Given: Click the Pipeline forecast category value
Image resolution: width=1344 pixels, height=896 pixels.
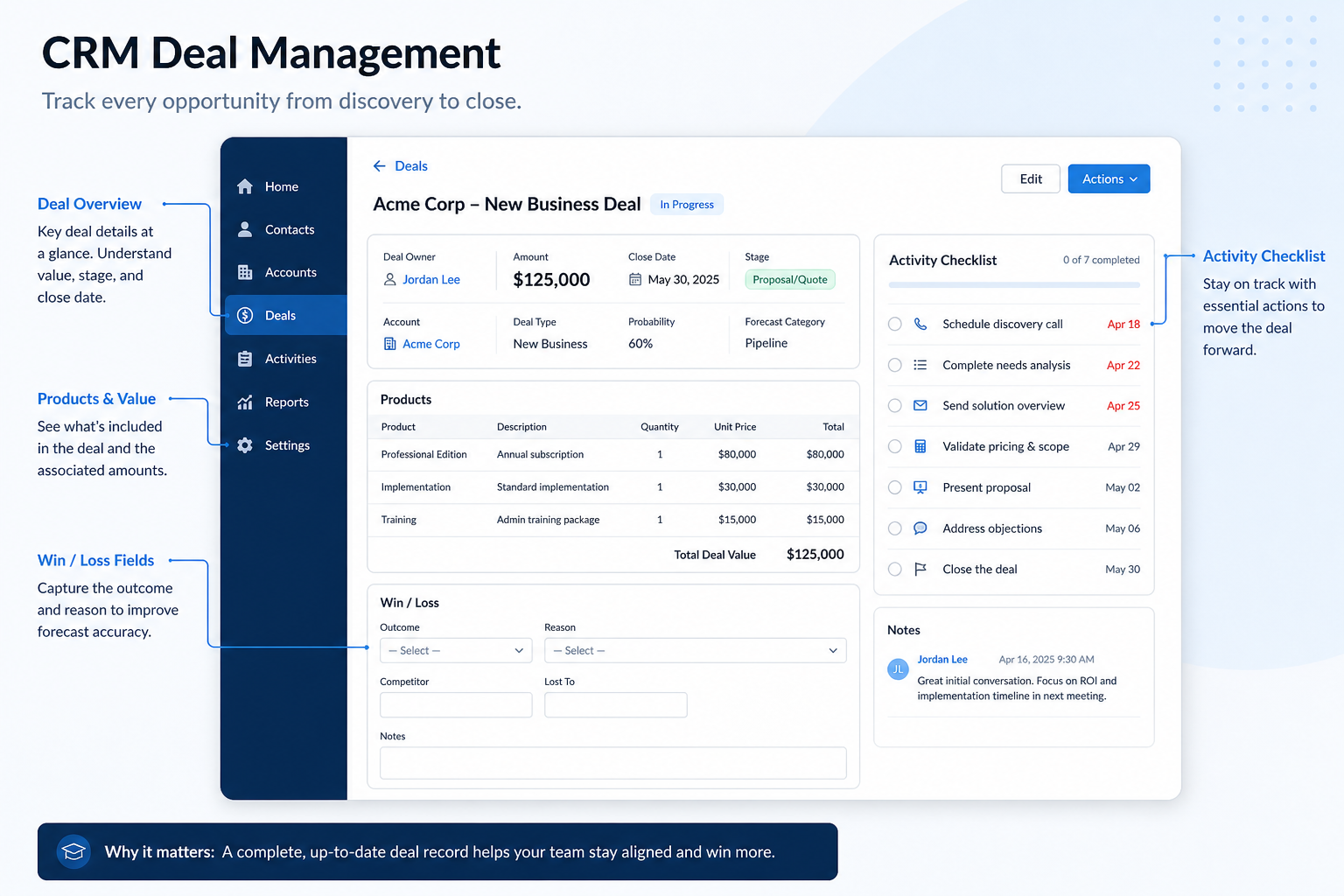Looking at the screenshot, I should [766, 343].
